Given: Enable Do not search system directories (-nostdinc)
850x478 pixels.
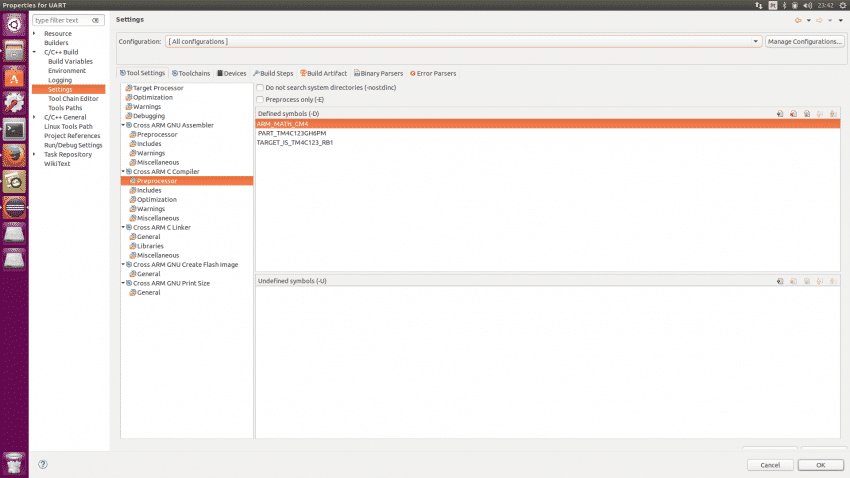Looking at the screenshot, I should coord(260,88).
